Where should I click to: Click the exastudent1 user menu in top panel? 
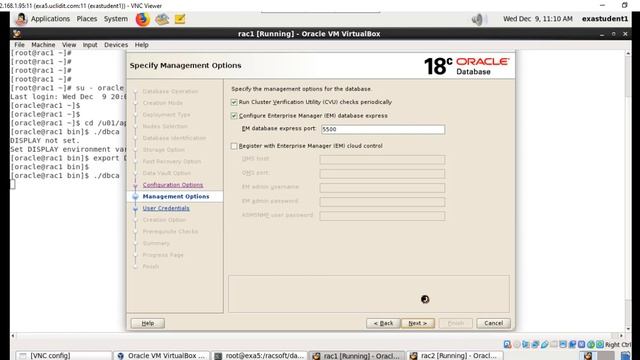[604, 19]
